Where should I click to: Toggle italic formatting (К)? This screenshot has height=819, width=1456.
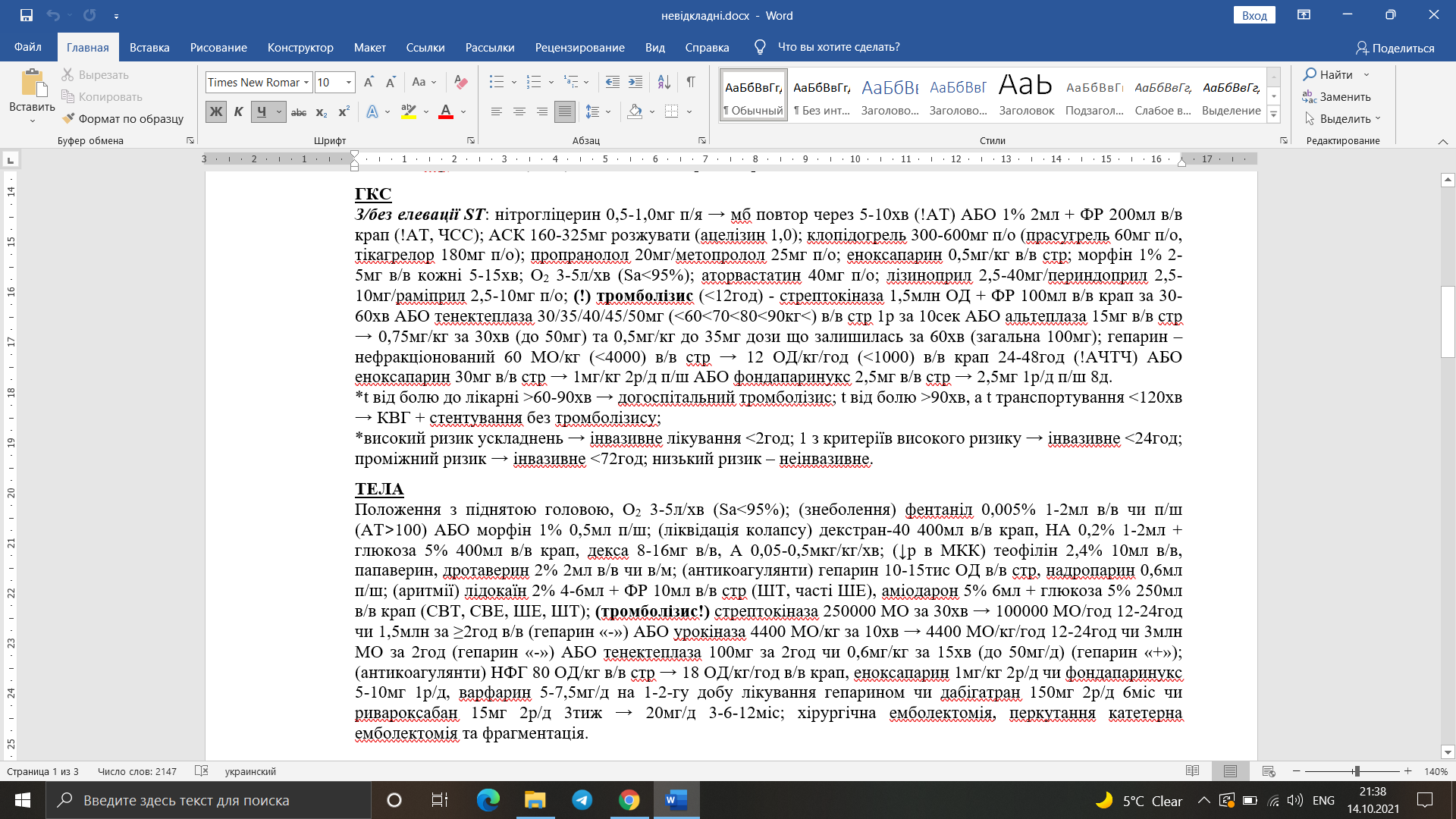239,112
